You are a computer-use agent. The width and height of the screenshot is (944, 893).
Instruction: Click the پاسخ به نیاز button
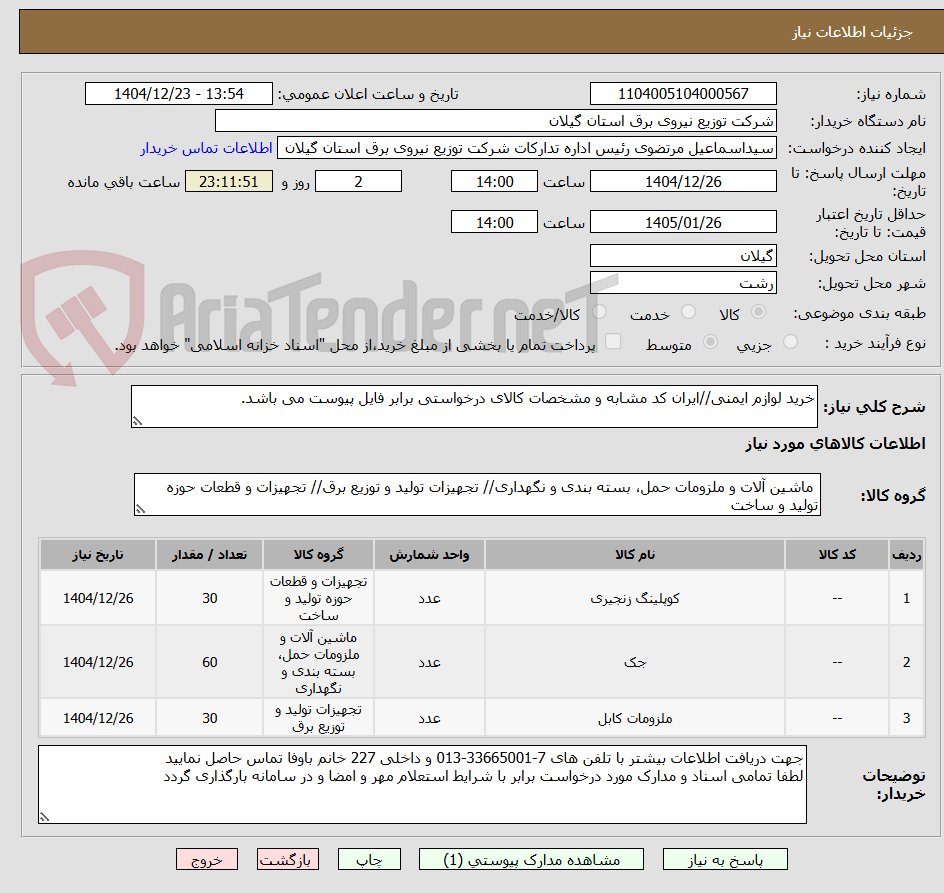725,859
